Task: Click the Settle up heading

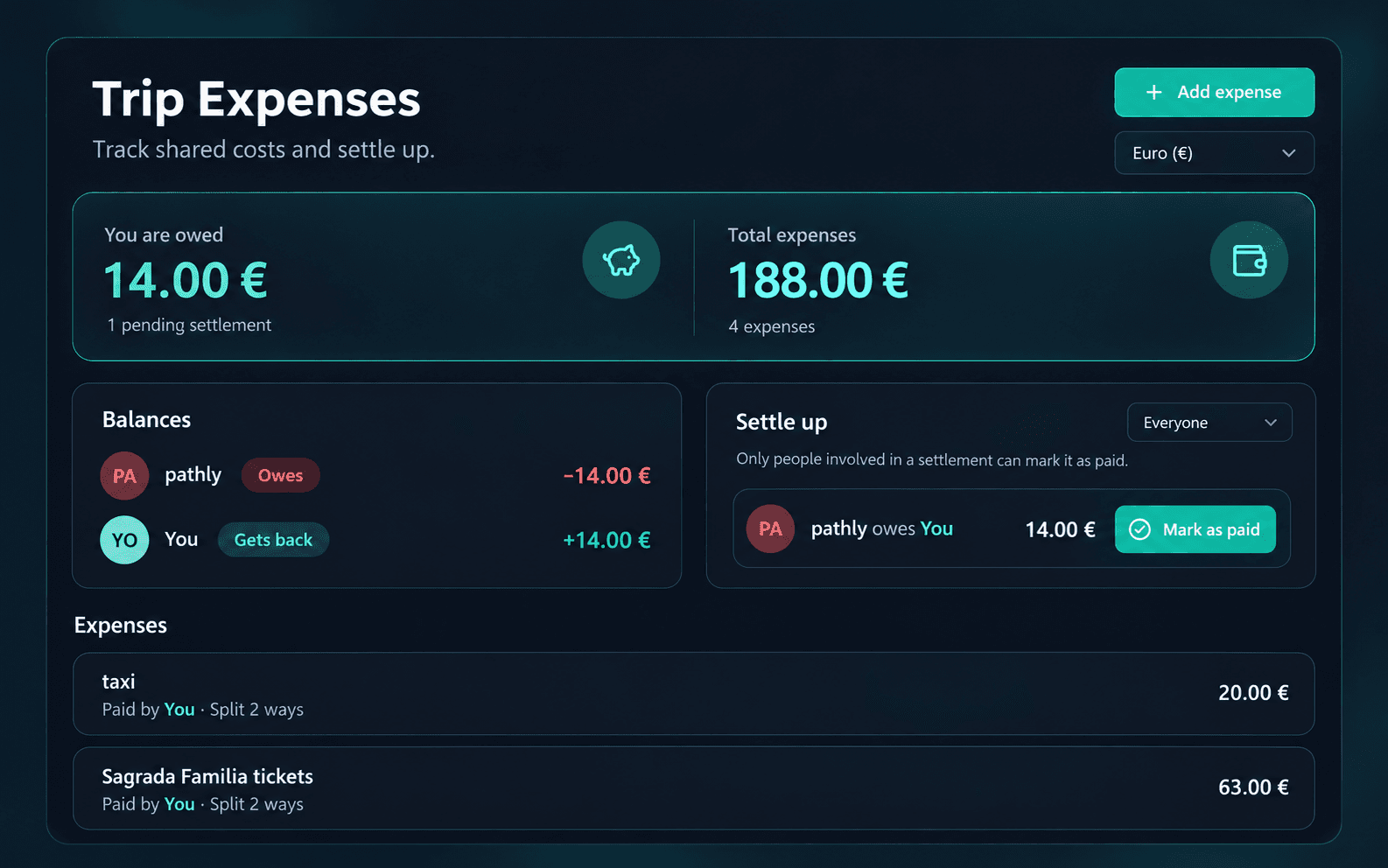Action: (x=782, y=423)
